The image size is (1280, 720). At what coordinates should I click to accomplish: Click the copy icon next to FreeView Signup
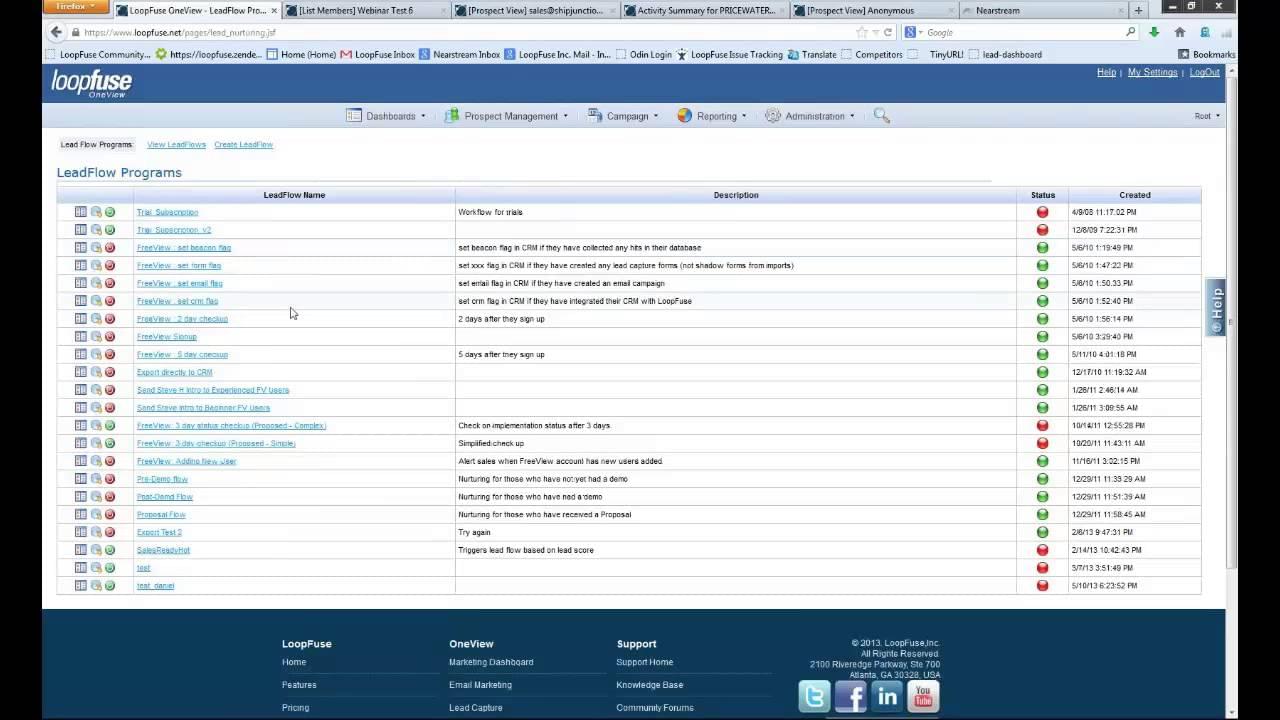pyautogui.click(x=96, y=336)
